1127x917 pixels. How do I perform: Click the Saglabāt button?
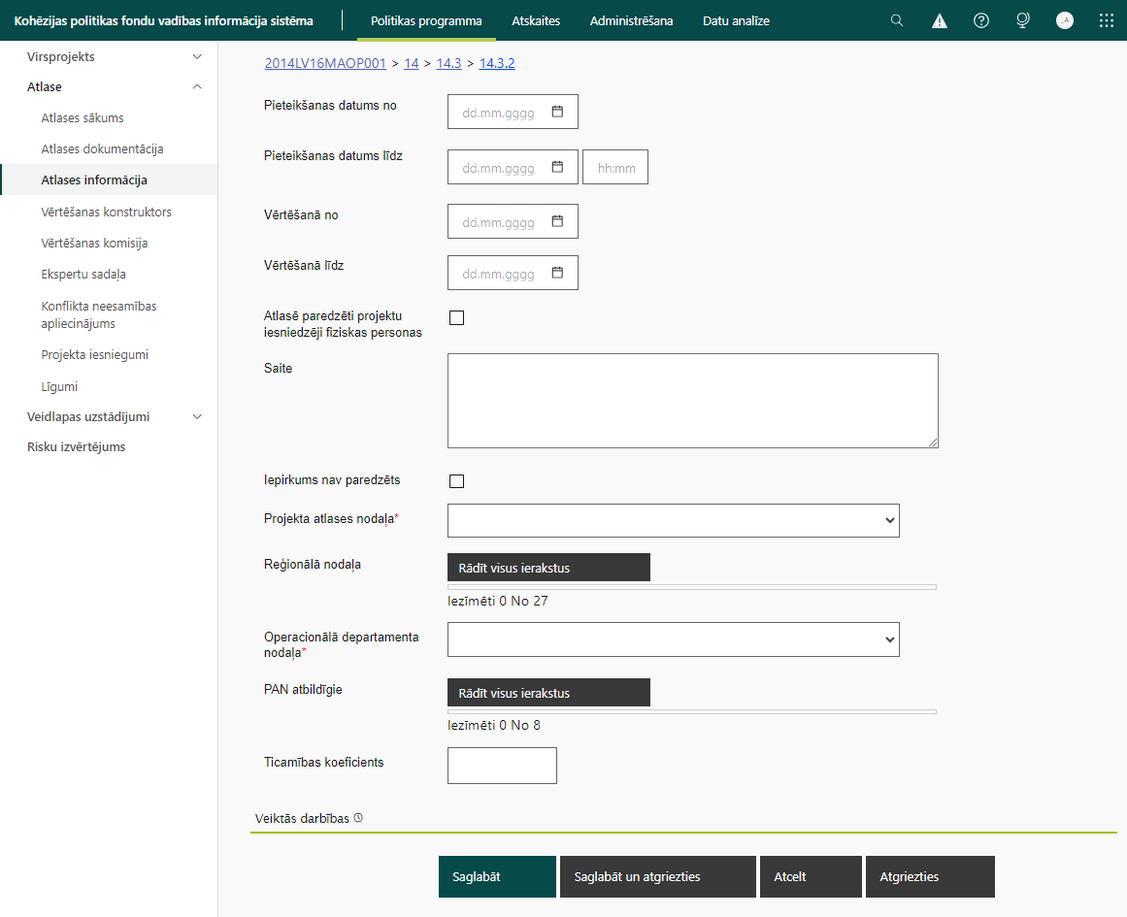(x=497, y=877)
